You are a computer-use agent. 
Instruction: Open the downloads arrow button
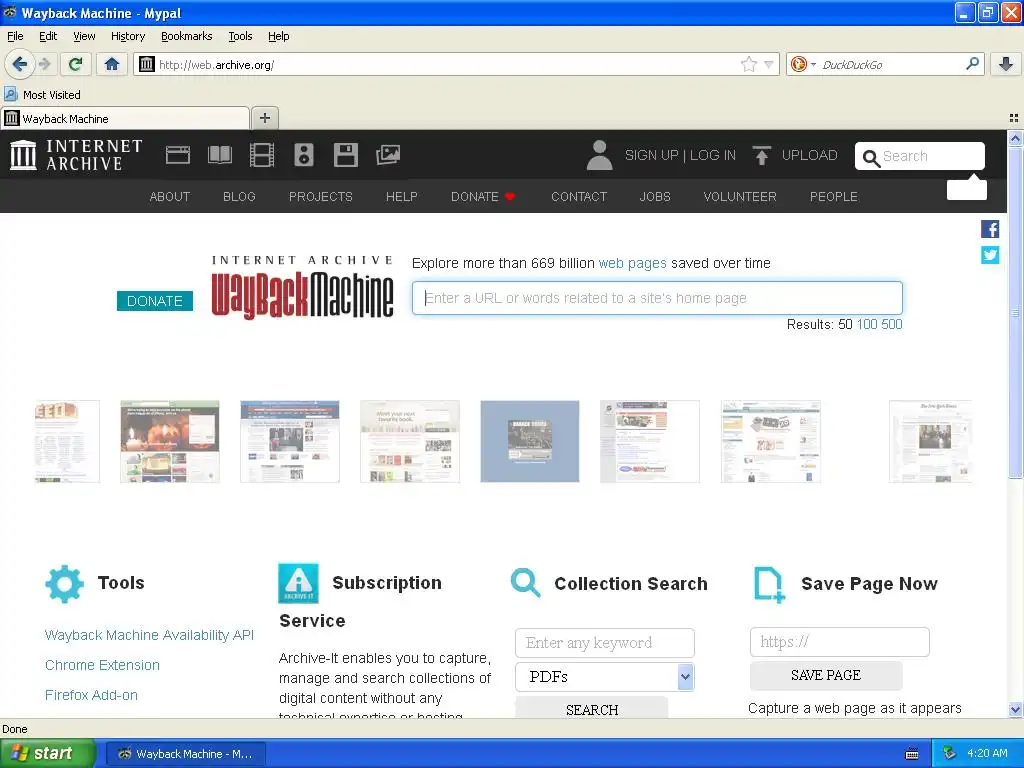[x=1006, y=64]
